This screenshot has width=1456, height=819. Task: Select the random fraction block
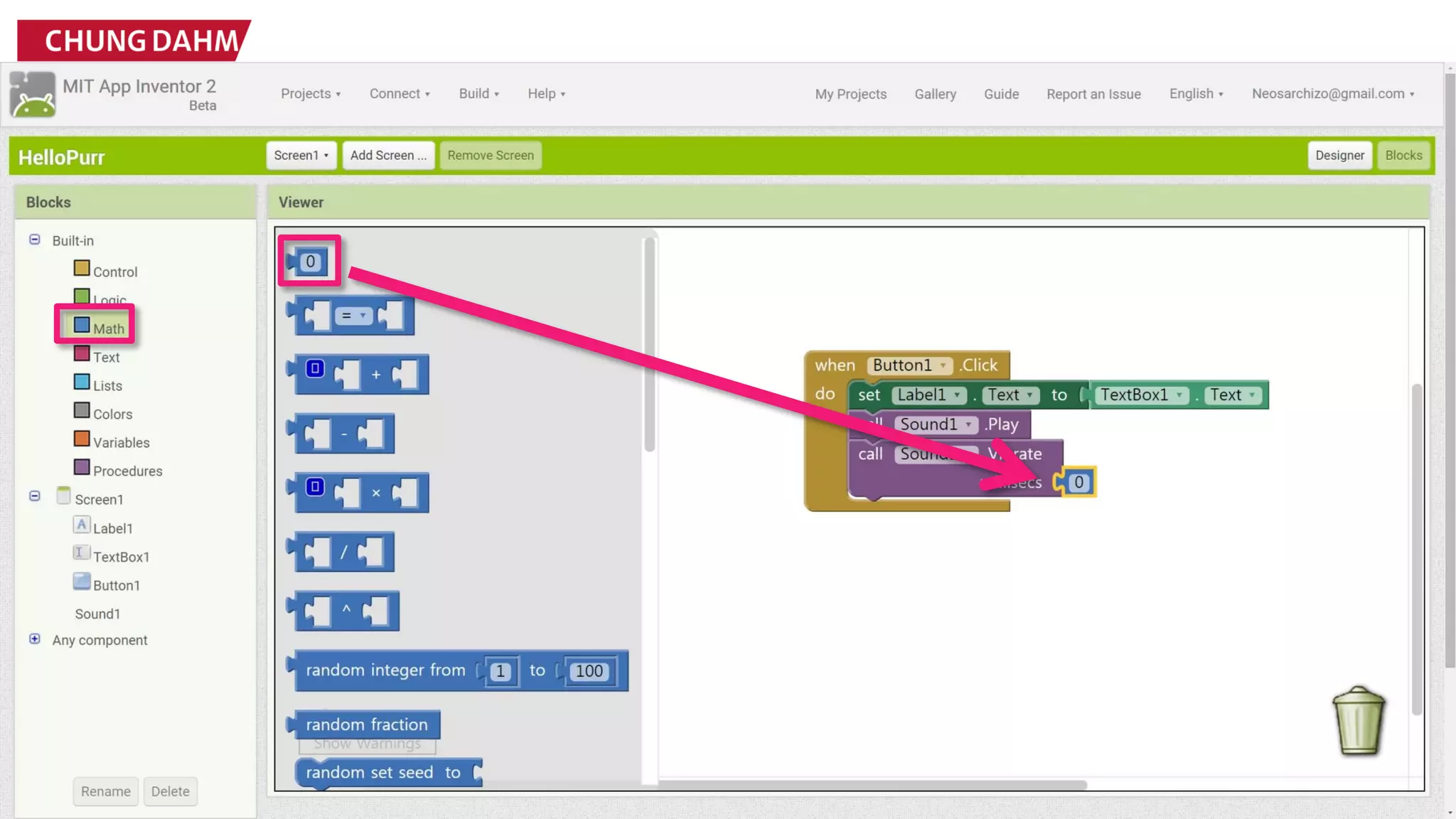pos(366,724)
